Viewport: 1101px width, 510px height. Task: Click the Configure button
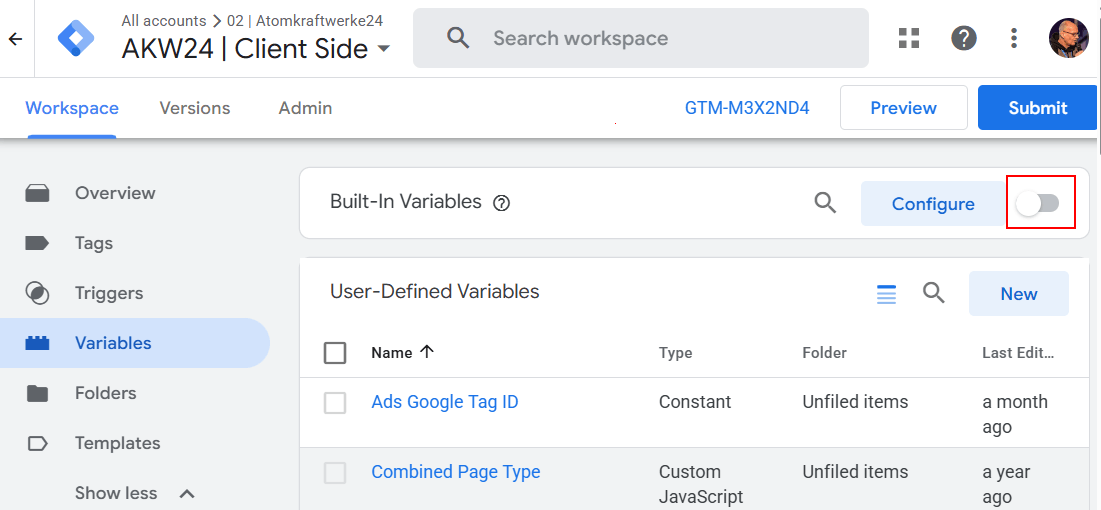point(933,204)
